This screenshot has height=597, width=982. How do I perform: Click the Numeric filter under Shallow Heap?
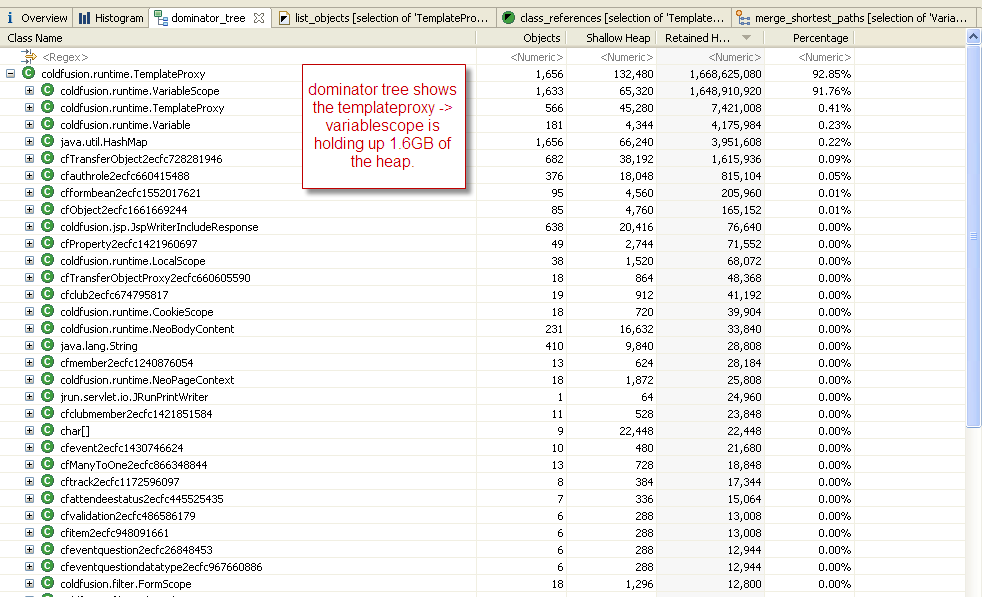626,57
